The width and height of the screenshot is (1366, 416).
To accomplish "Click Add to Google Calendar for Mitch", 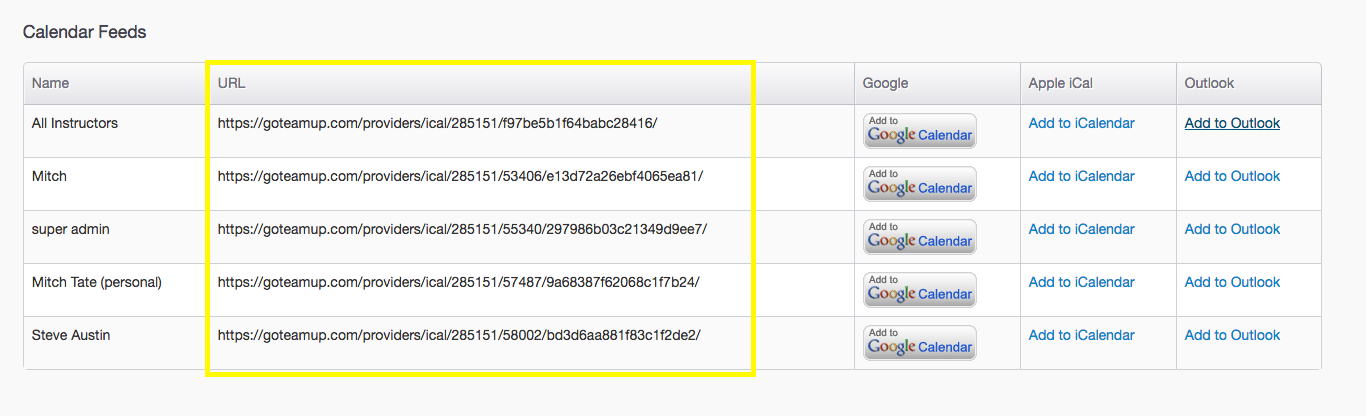I will [x=919, y=184].
